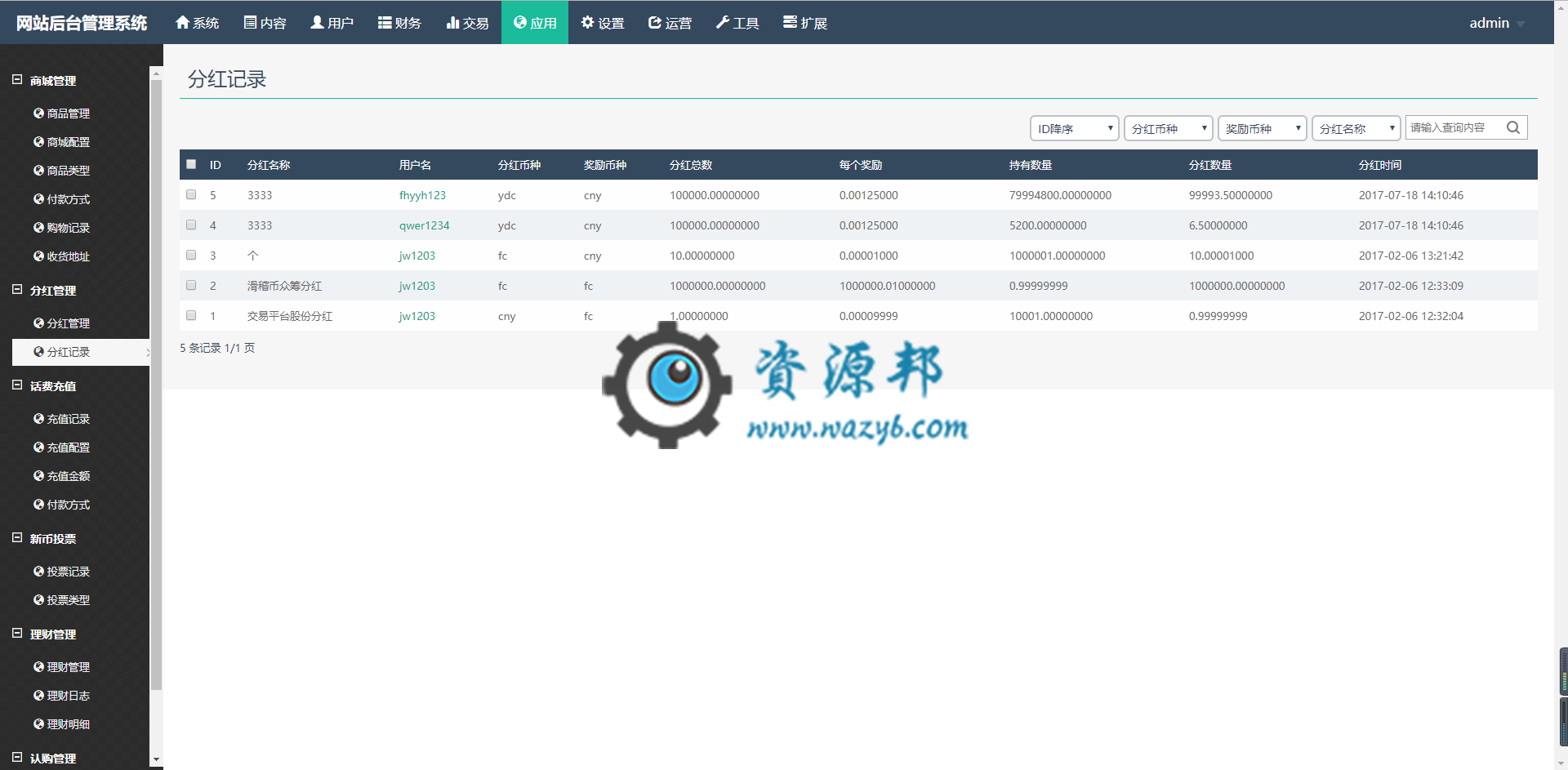Click the bar chart icon beside 交易
Image resolution: width=1568 pixels, height=770 pixels.
click(452, 22)
